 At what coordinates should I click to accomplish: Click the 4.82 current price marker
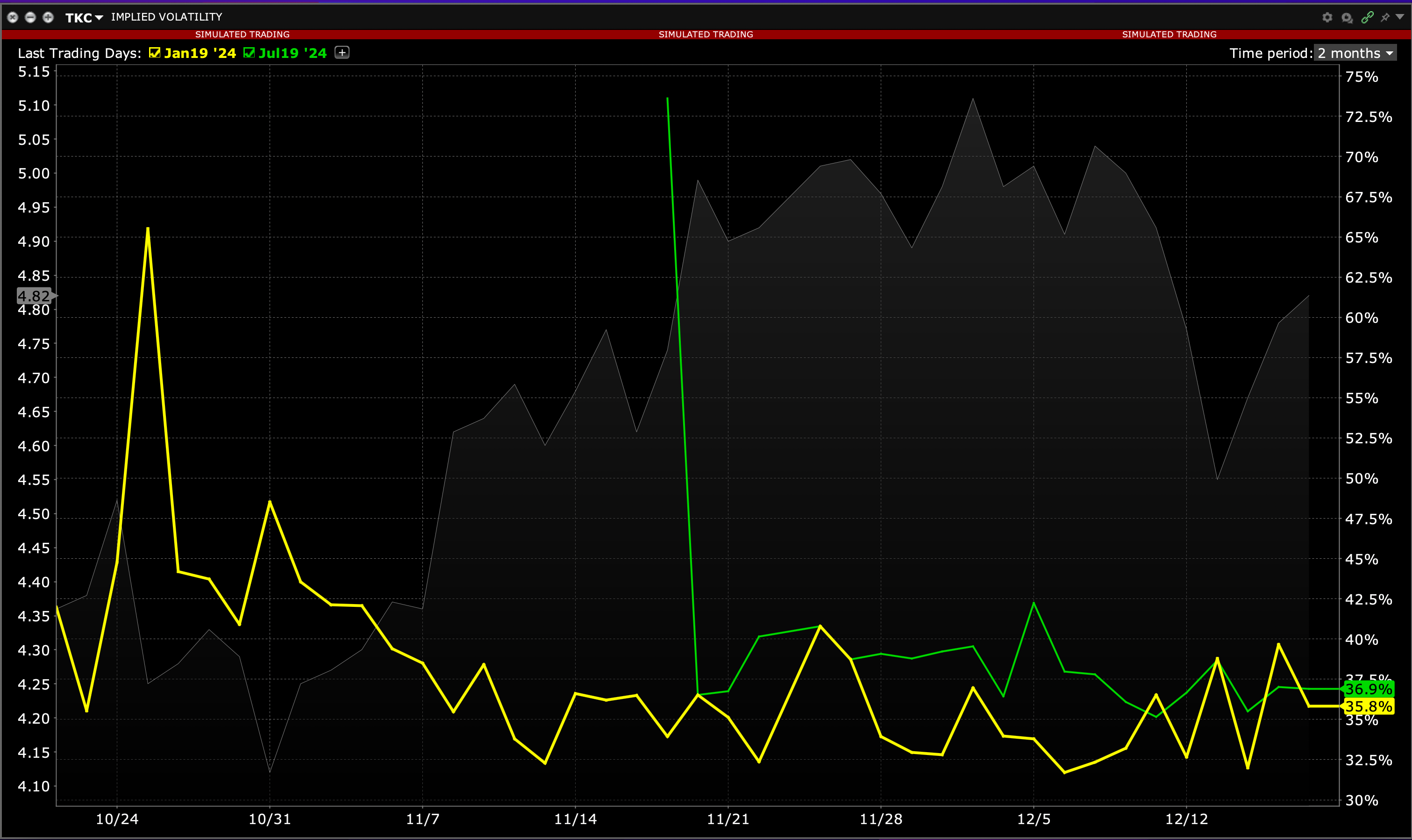pos(34,295)
